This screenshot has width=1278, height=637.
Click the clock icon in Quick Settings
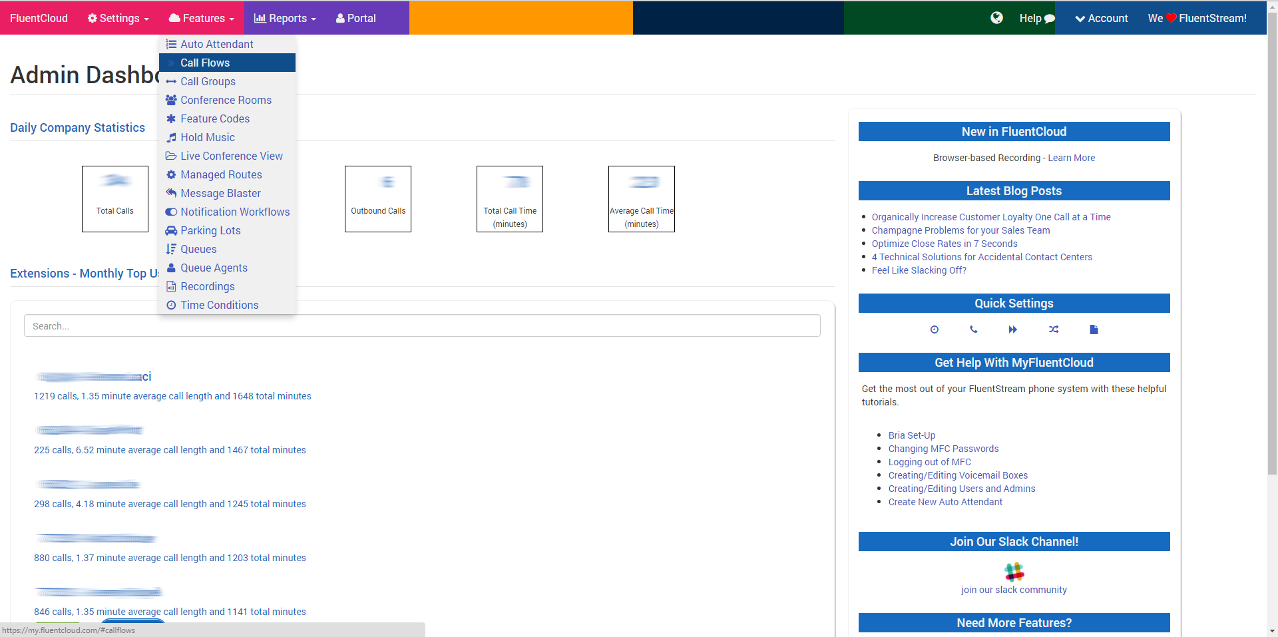coord(934,330)
